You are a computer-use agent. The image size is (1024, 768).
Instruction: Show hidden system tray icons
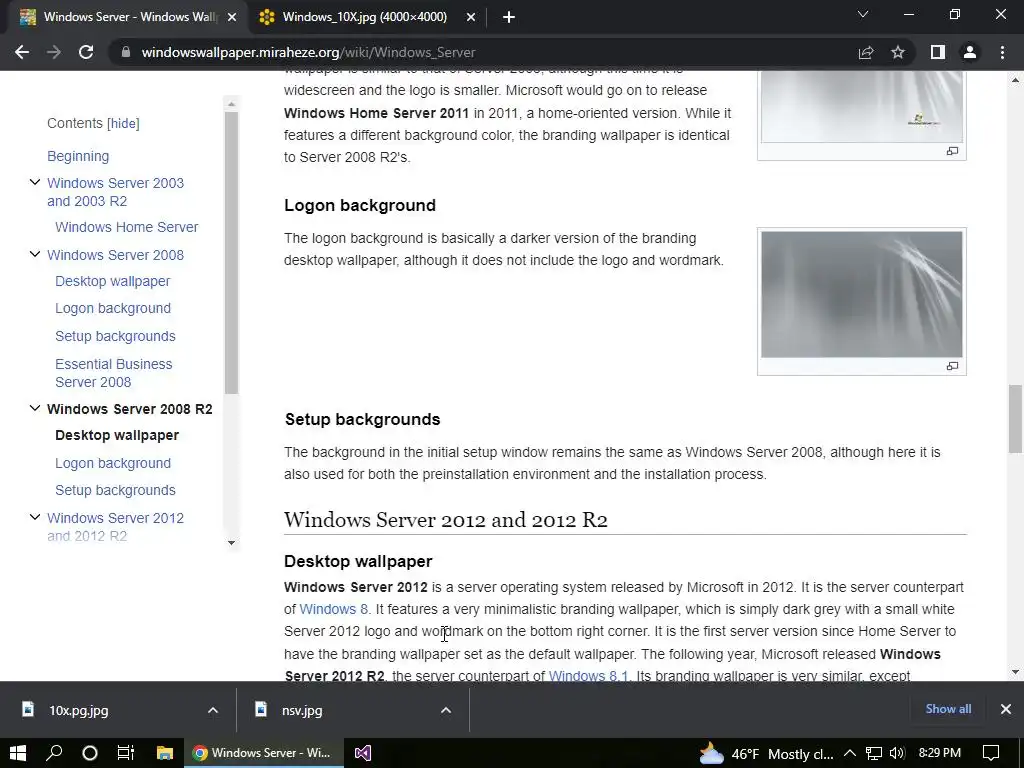(x=850, y=753)
